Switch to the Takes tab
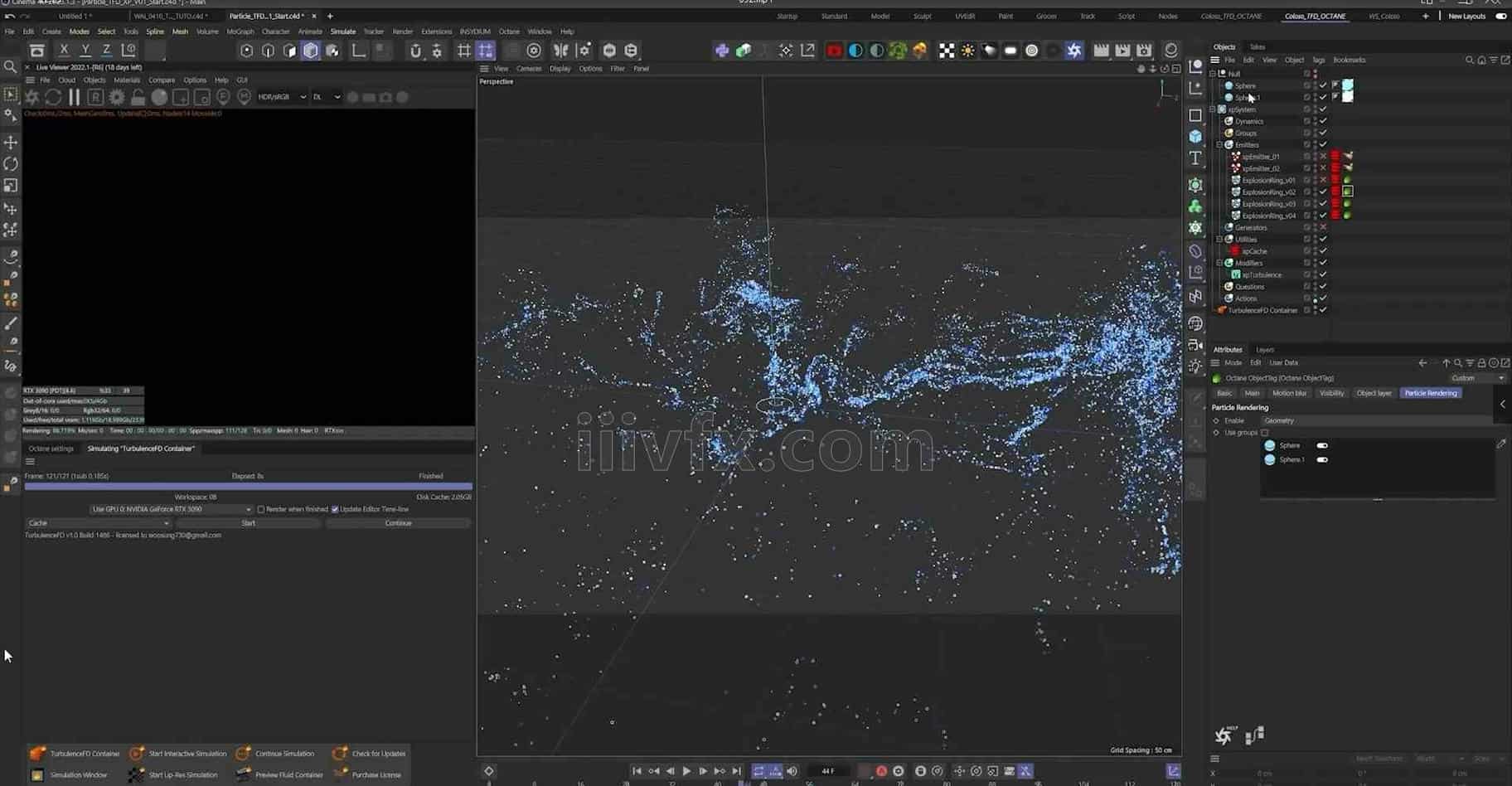The image size is (1512, 786). click(1257, 47)
